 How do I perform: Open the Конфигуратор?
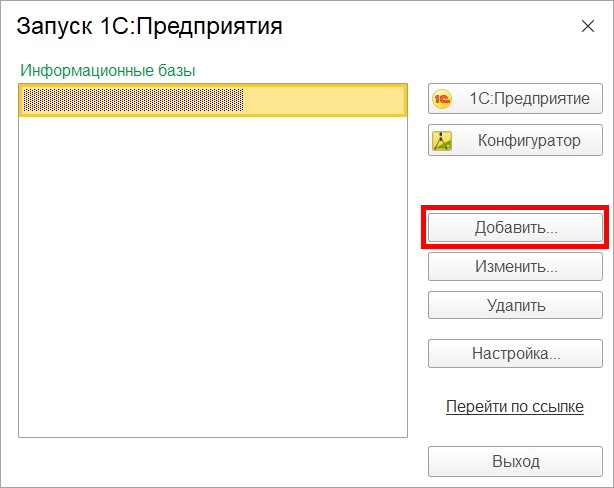[x=515, y=140]
